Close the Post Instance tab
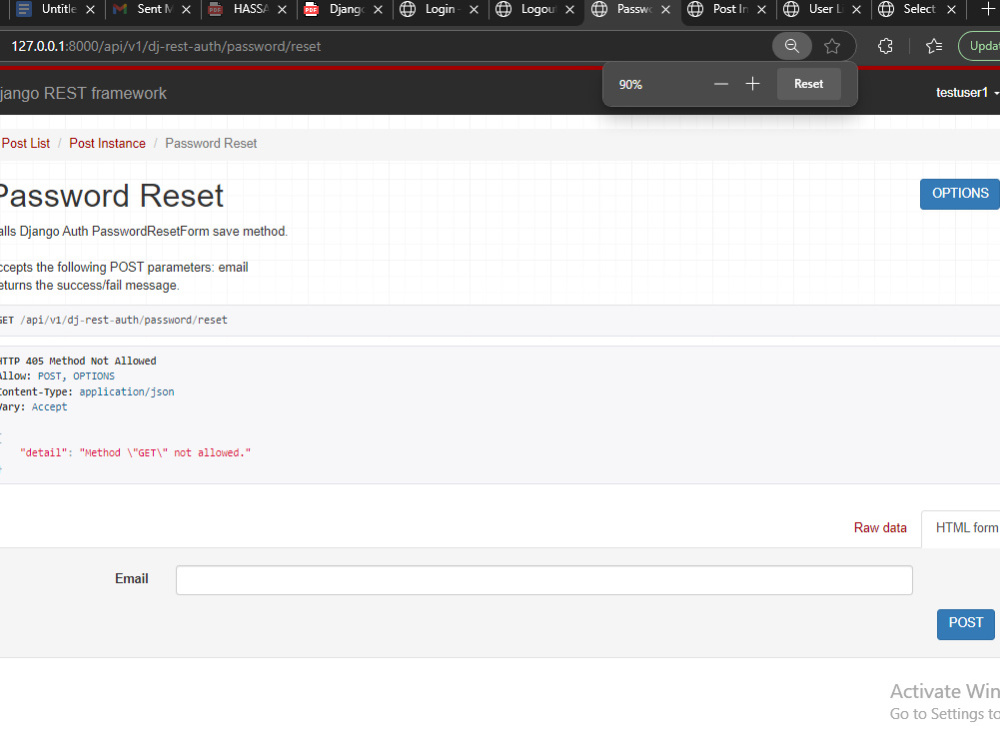1000x750 pixels. 761,10
